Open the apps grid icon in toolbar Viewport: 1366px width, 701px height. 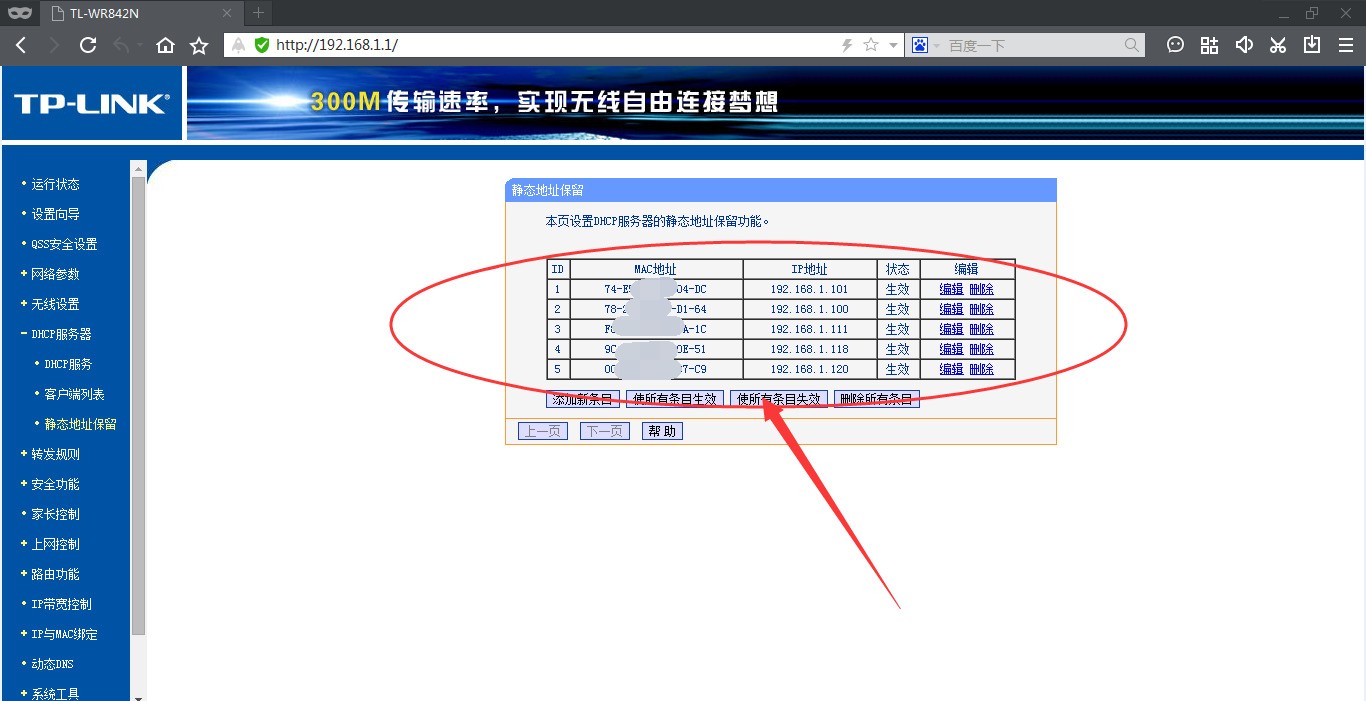click(x=1209, y=45)
